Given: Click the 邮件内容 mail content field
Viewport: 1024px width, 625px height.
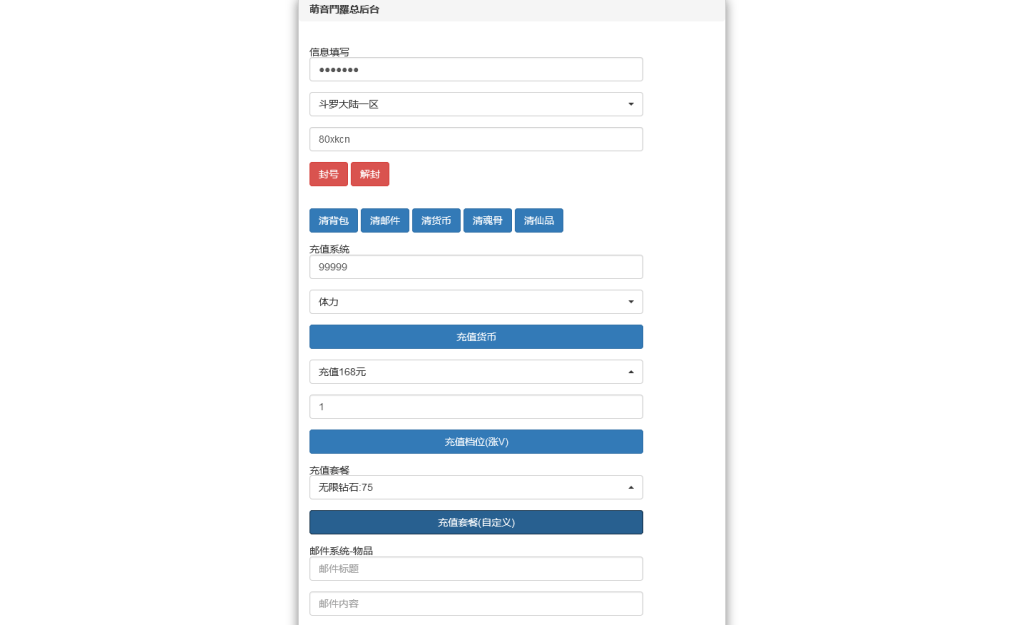Looking at the screenshot, I should (x=475, y=603).
